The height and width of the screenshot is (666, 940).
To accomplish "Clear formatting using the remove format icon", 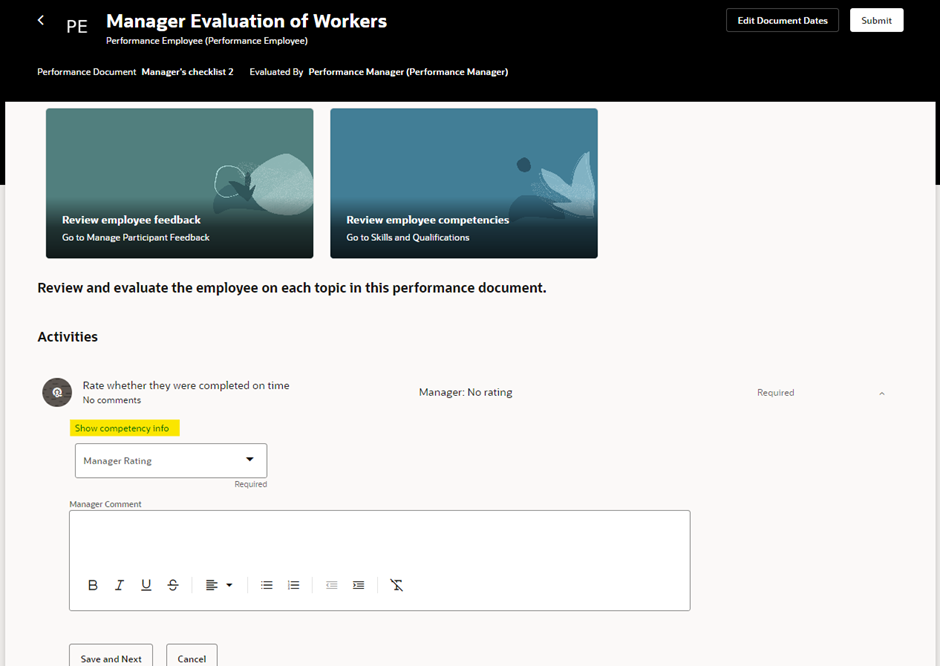I will pyautogui.click(x=396, y=585).
